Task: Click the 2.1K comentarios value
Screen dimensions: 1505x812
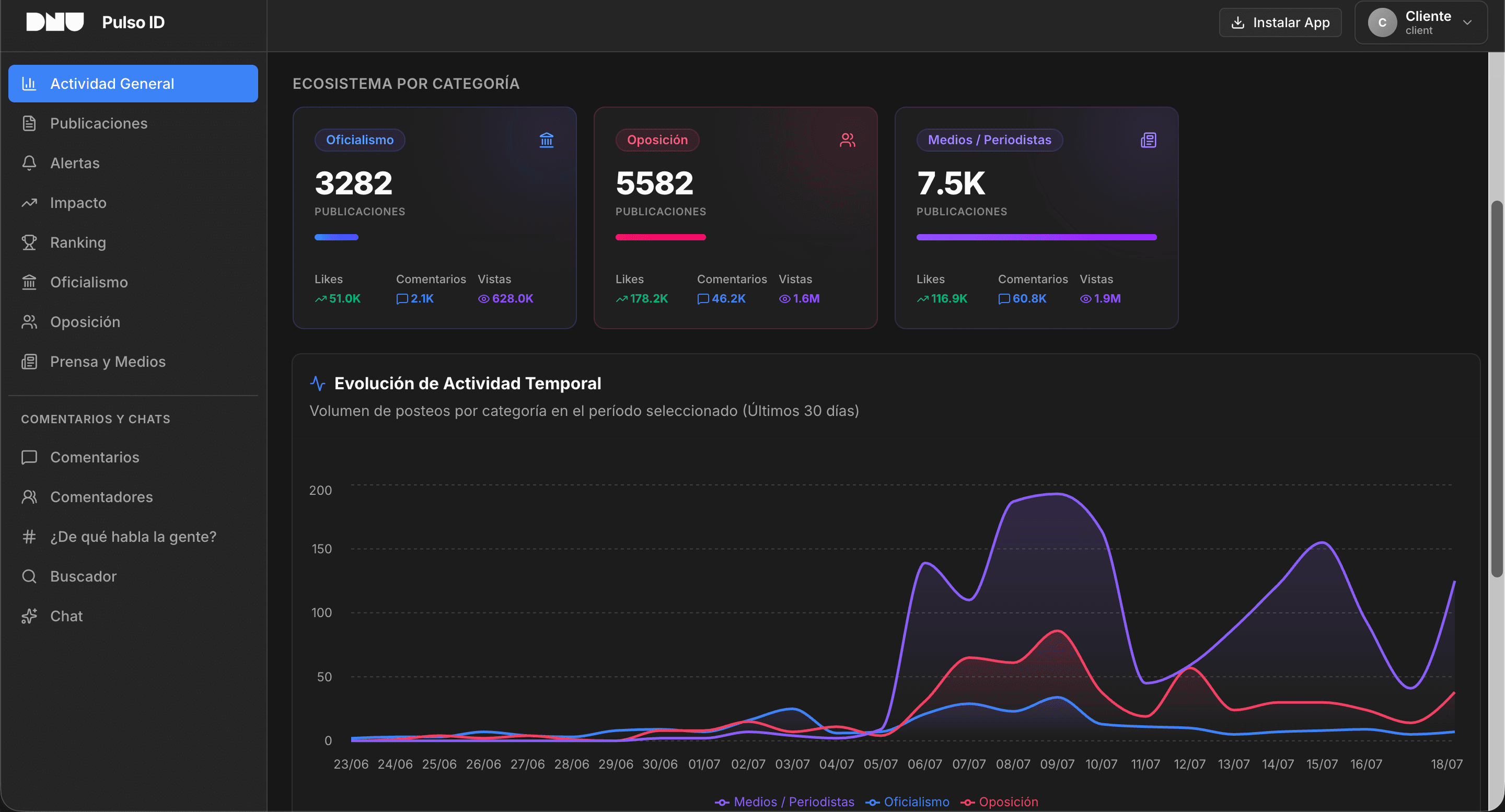Action: pos(422,298)
